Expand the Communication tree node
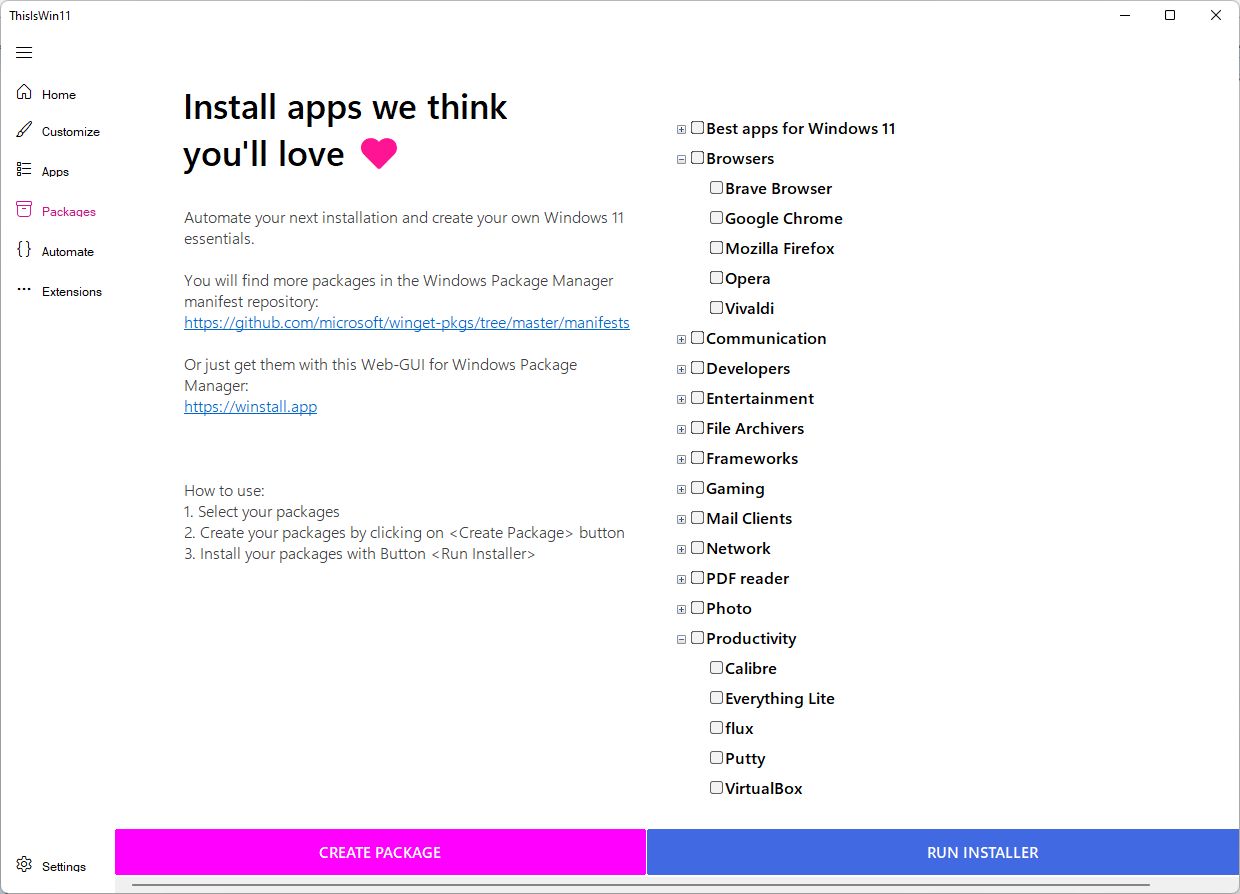The image size is (1240, 894). click(x=681, y=339)
